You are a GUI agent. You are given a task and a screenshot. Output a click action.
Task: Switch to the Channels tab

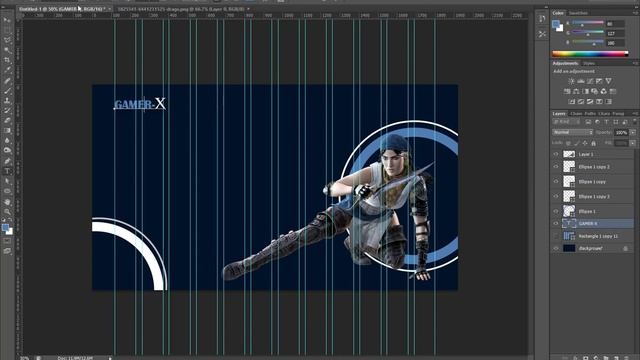pyautogui.click(x=576, y=113)
